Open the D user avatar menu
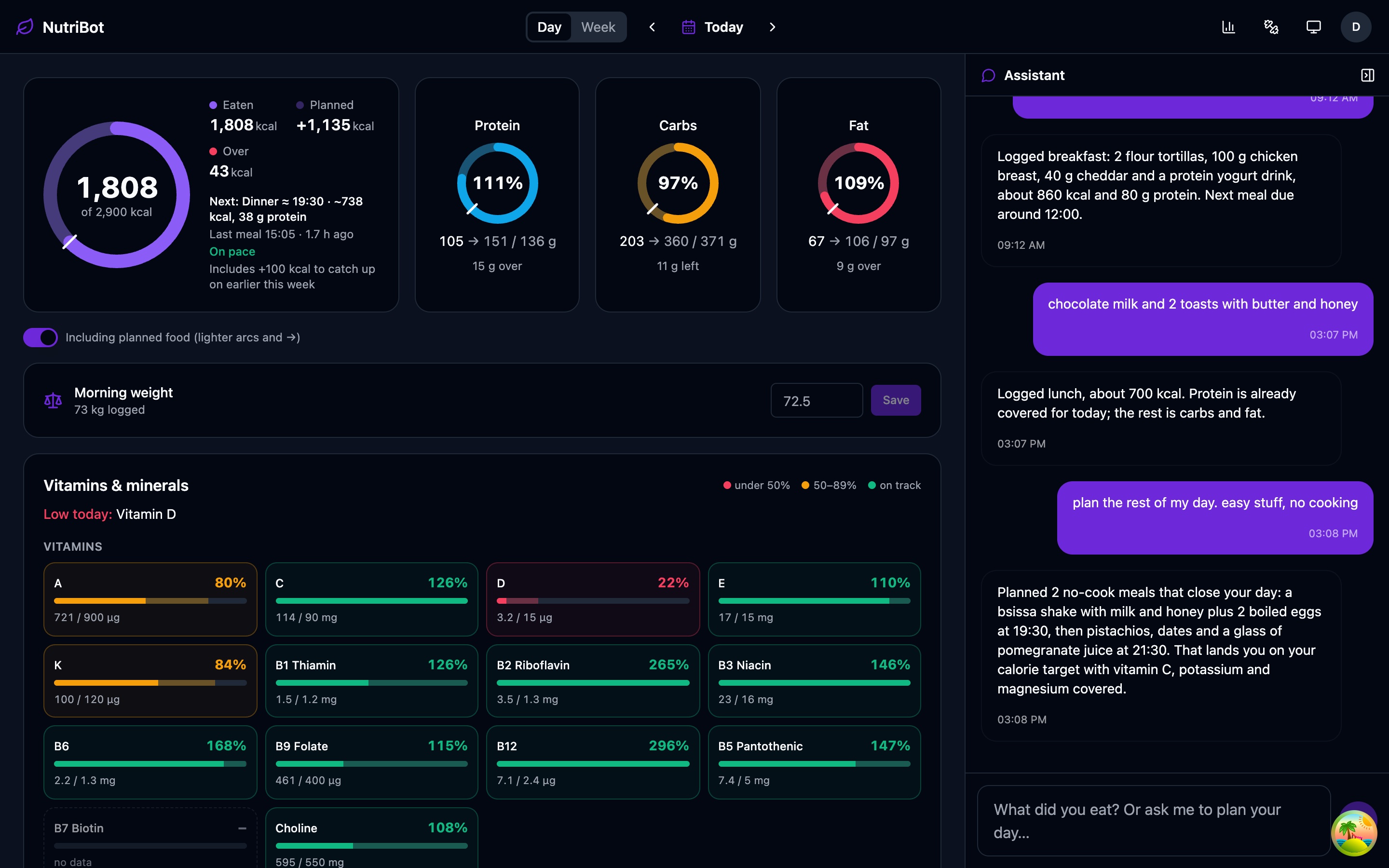Screen dimensions: 1389x868 pyautogui.click(x=1356, y=27)
